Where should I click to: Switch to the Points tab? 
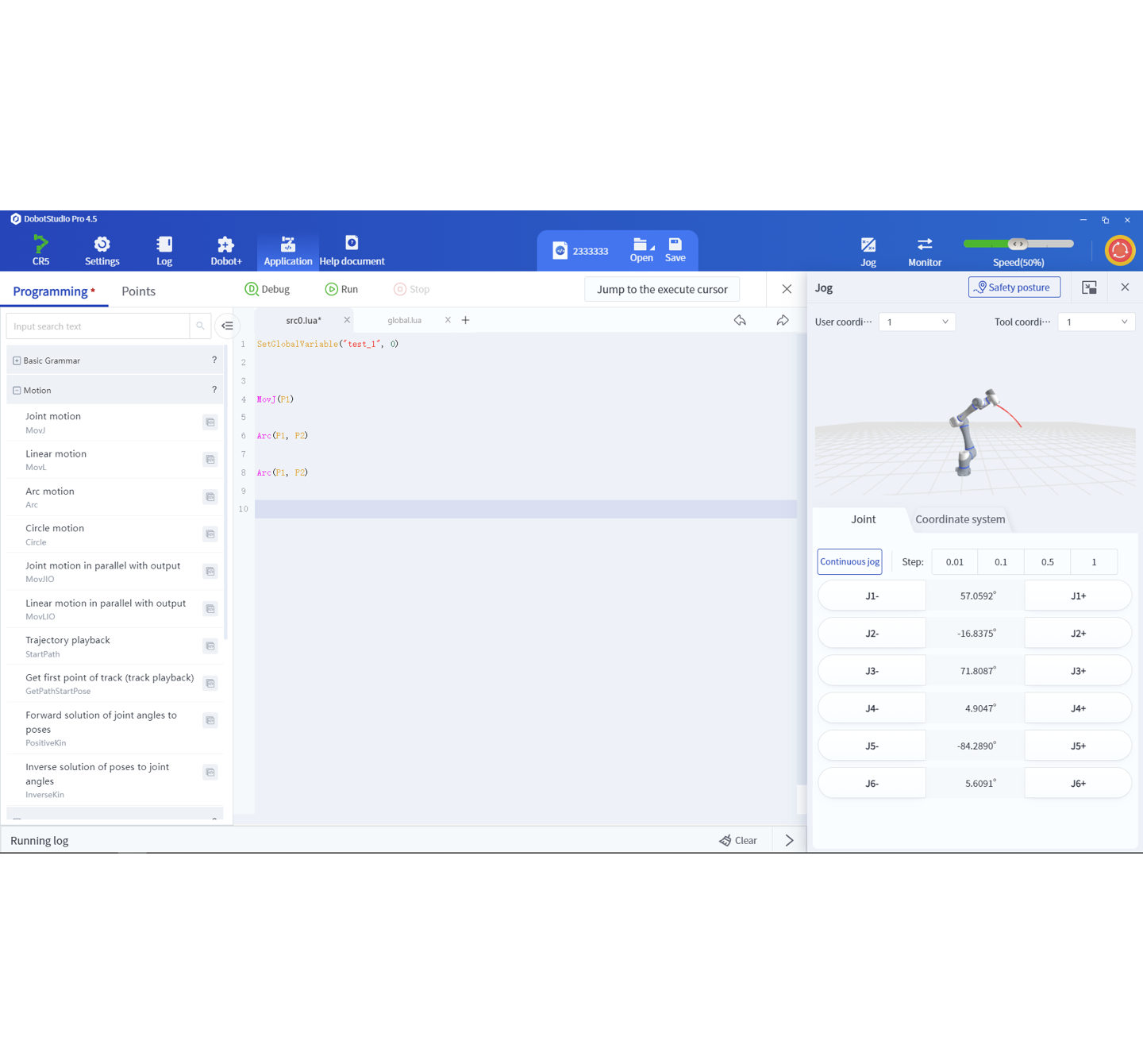(138, 291)
